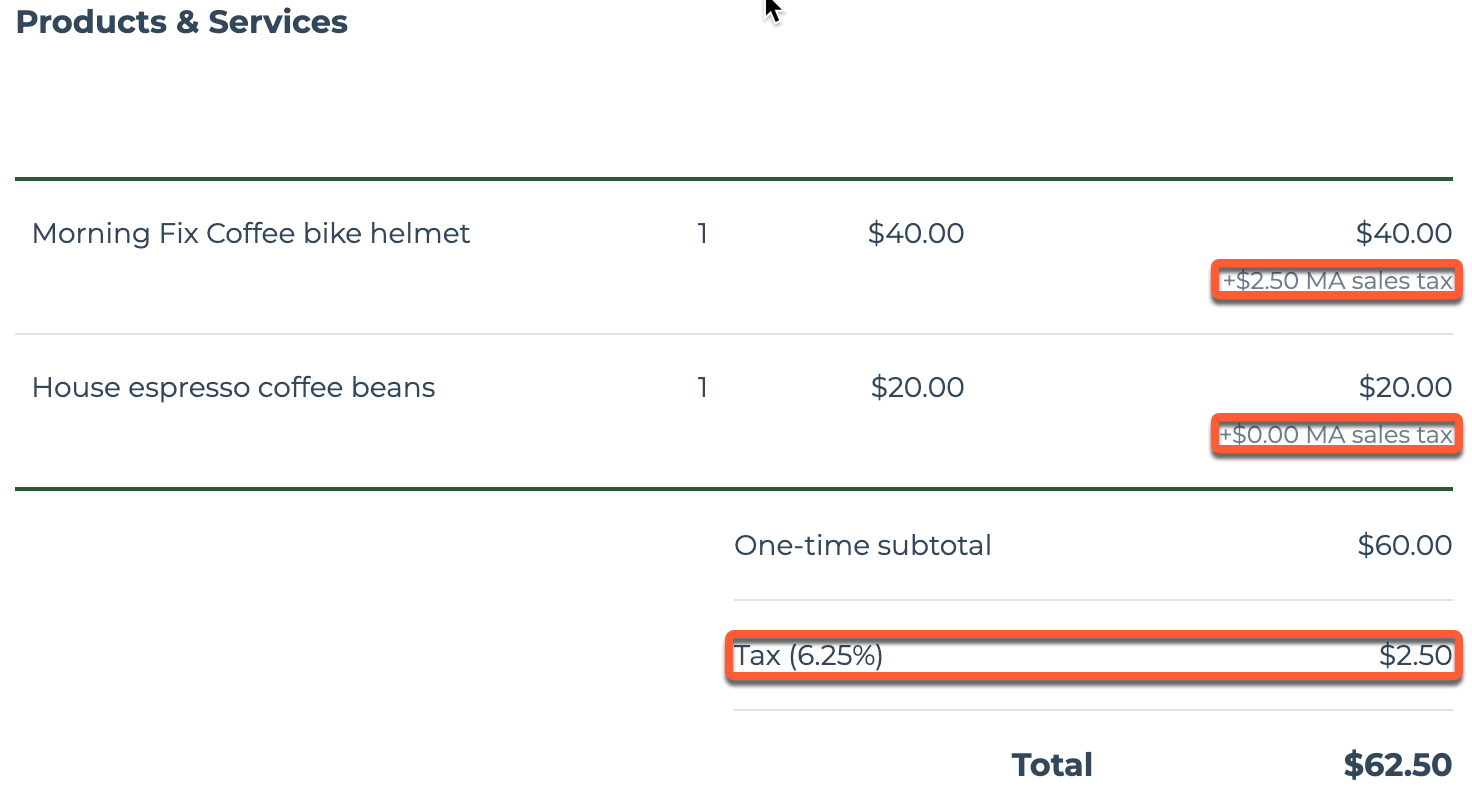This screenshot has width=1472, height=802.
Task: Click the $2.50 tax amount in summary
Action: tap(1415, 656)
